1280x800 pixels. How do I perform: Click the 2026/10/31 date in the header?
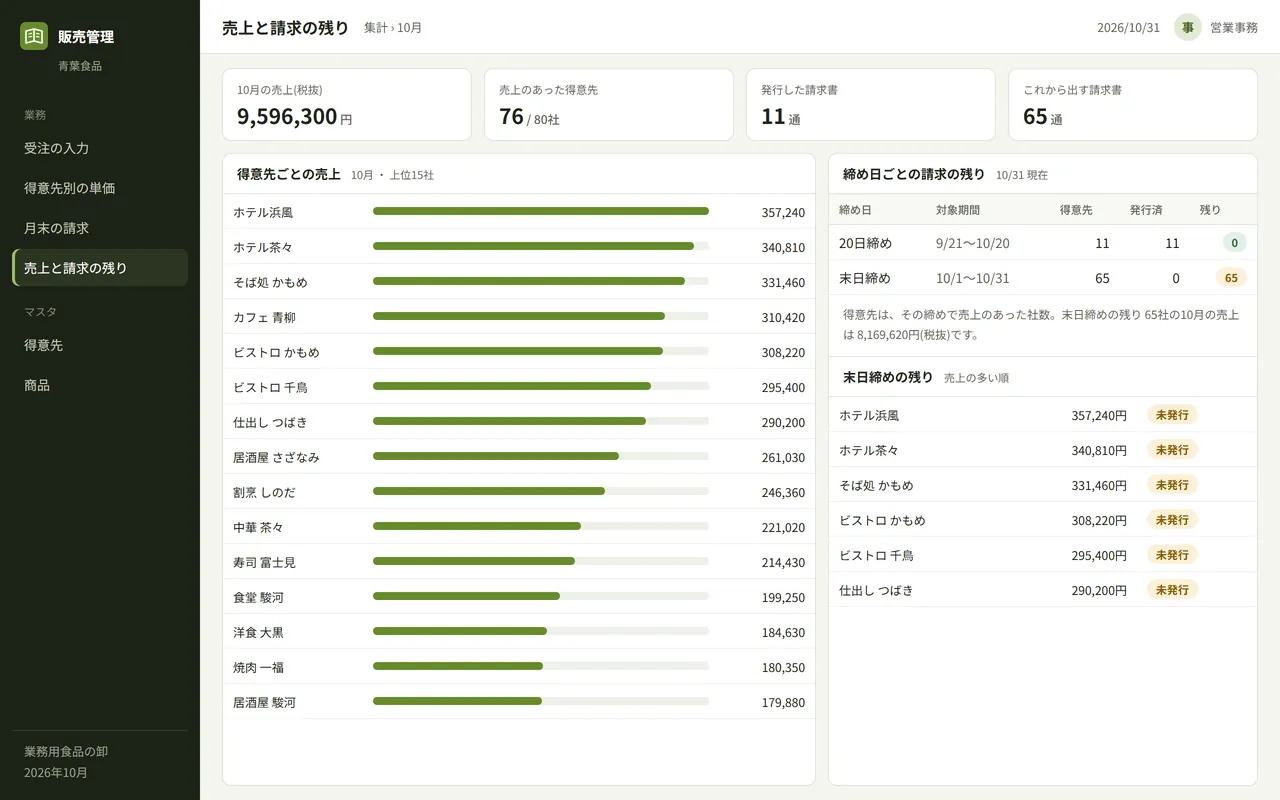coord(1129,28)
